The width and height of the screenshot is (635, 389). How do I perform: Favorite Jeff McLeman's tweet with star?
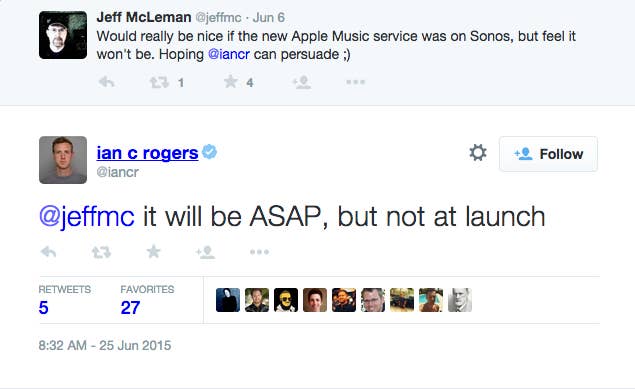(x=231, y=82)
